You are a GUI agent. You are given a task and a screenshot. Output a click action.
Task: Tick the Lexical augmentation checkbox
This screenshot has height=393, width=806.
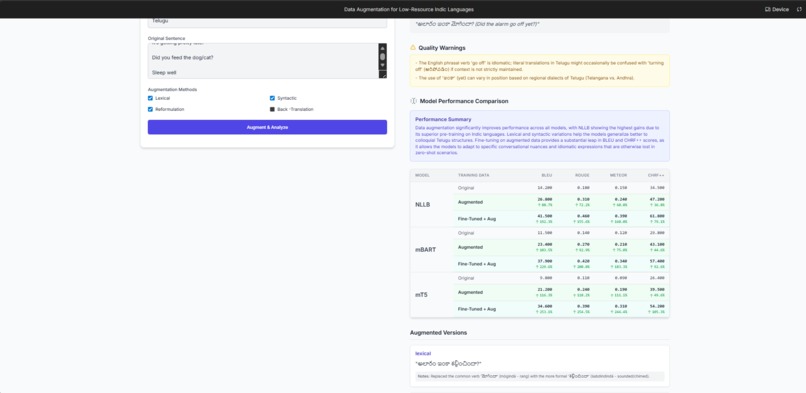coord(150,98)
